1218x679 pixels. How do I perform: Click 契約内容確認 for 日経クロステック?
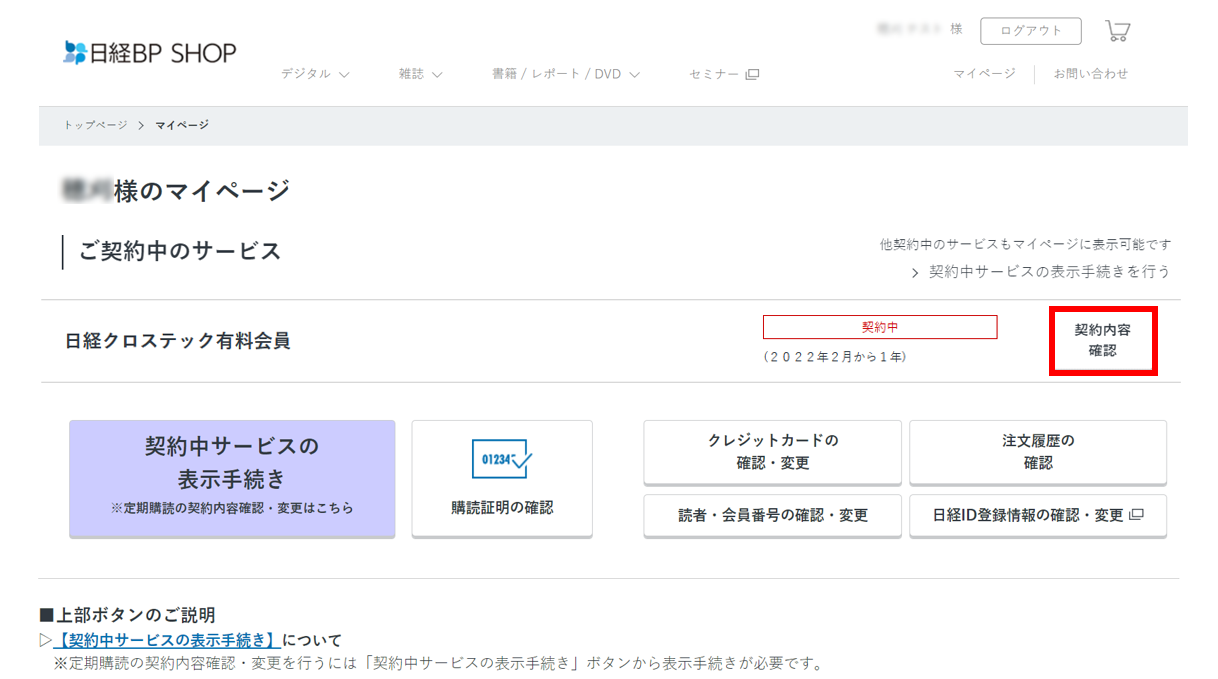[x=1103, y=341]
